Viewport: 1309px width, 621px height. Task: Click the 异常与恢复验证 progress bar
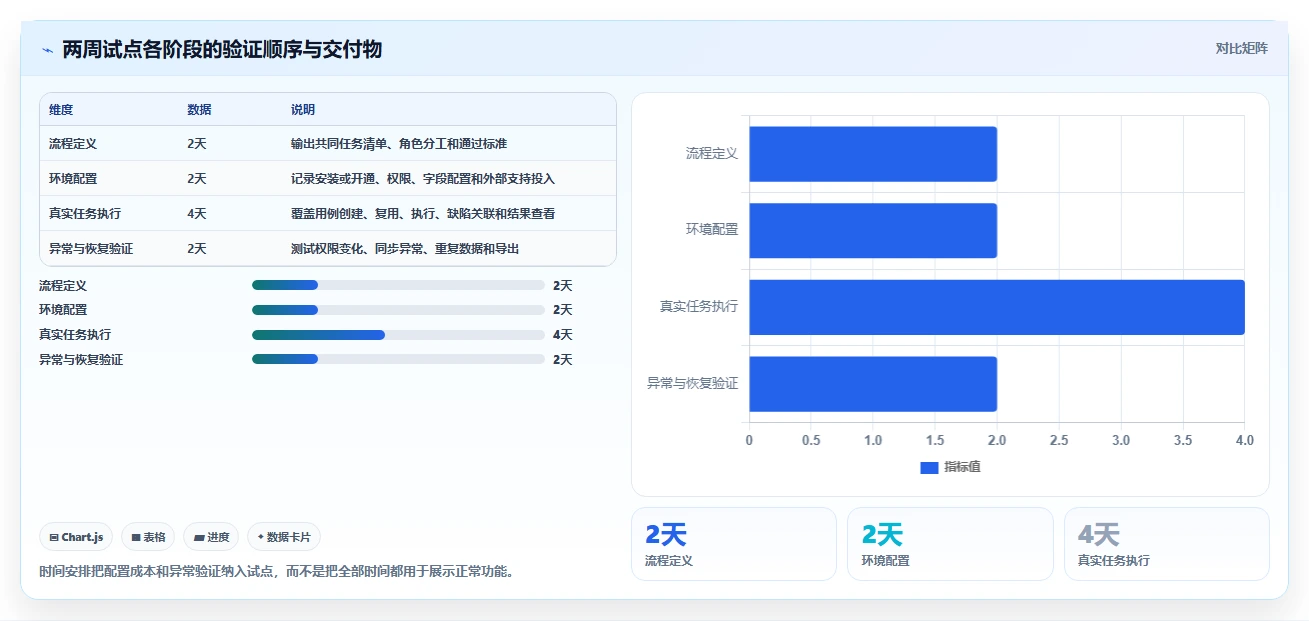click(x=398, y=360)
